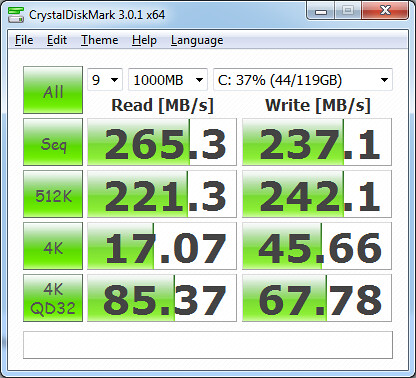Image resolution: width=416 pixels, height=378 pixels.
Task: Open the test size dropdown showing 1000MB
Action: tap(168, 80)
